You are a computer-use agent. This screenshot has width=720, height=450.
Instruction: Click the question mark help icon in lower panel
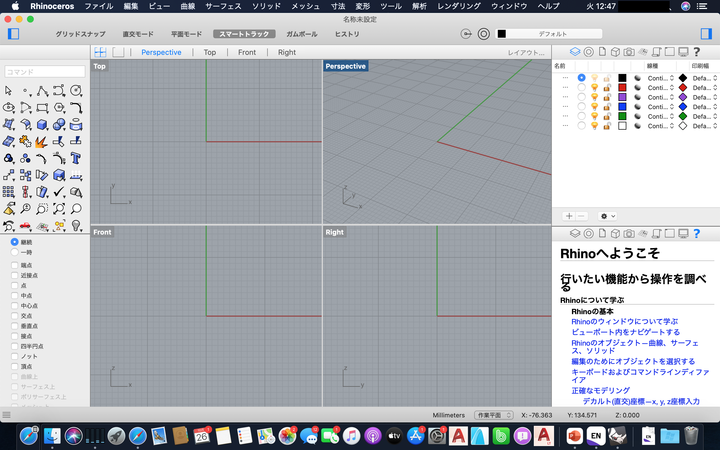[697, 234]
